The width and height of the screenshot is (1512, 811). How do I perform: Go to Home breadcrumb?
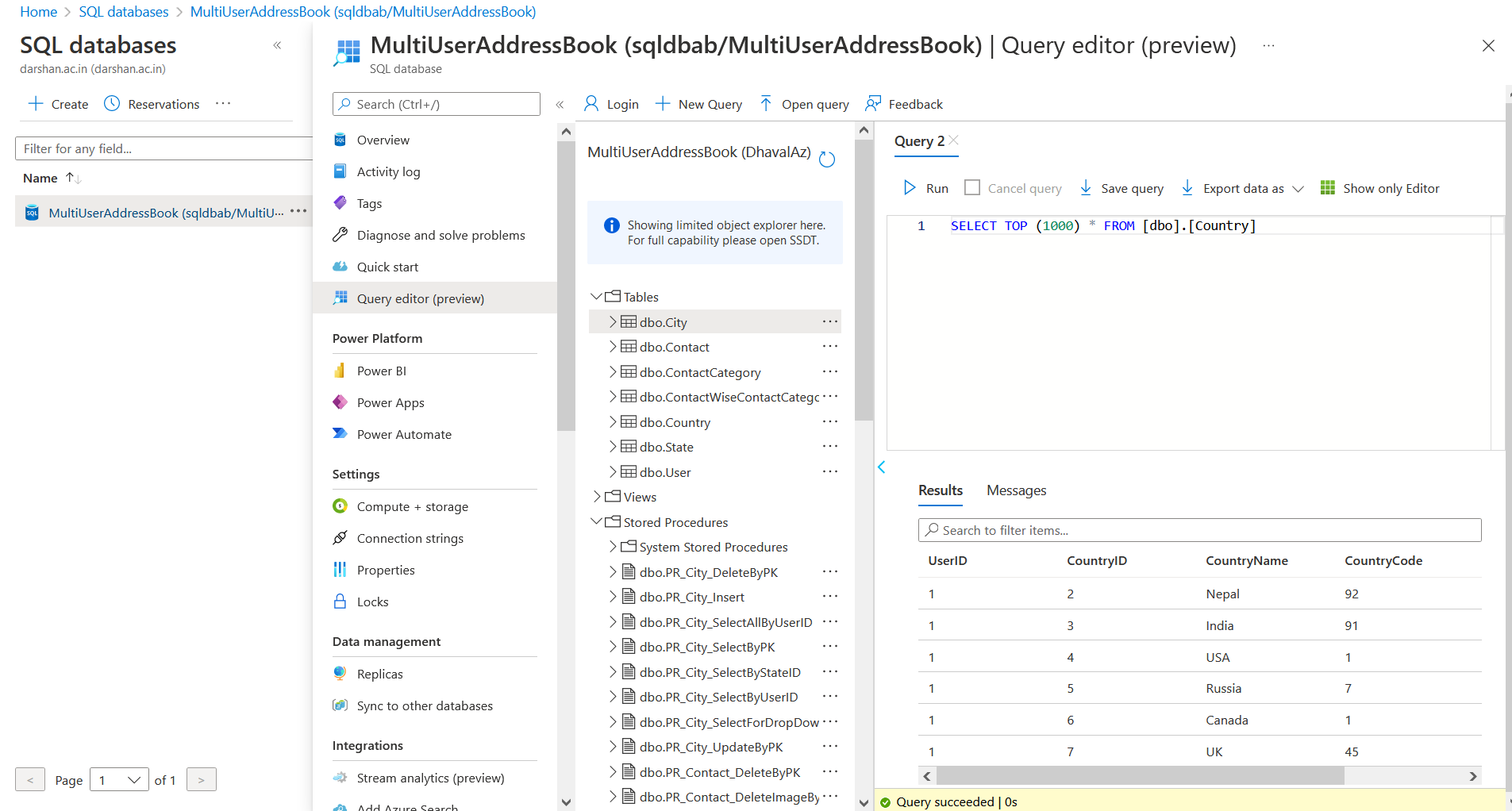[39, 12]
